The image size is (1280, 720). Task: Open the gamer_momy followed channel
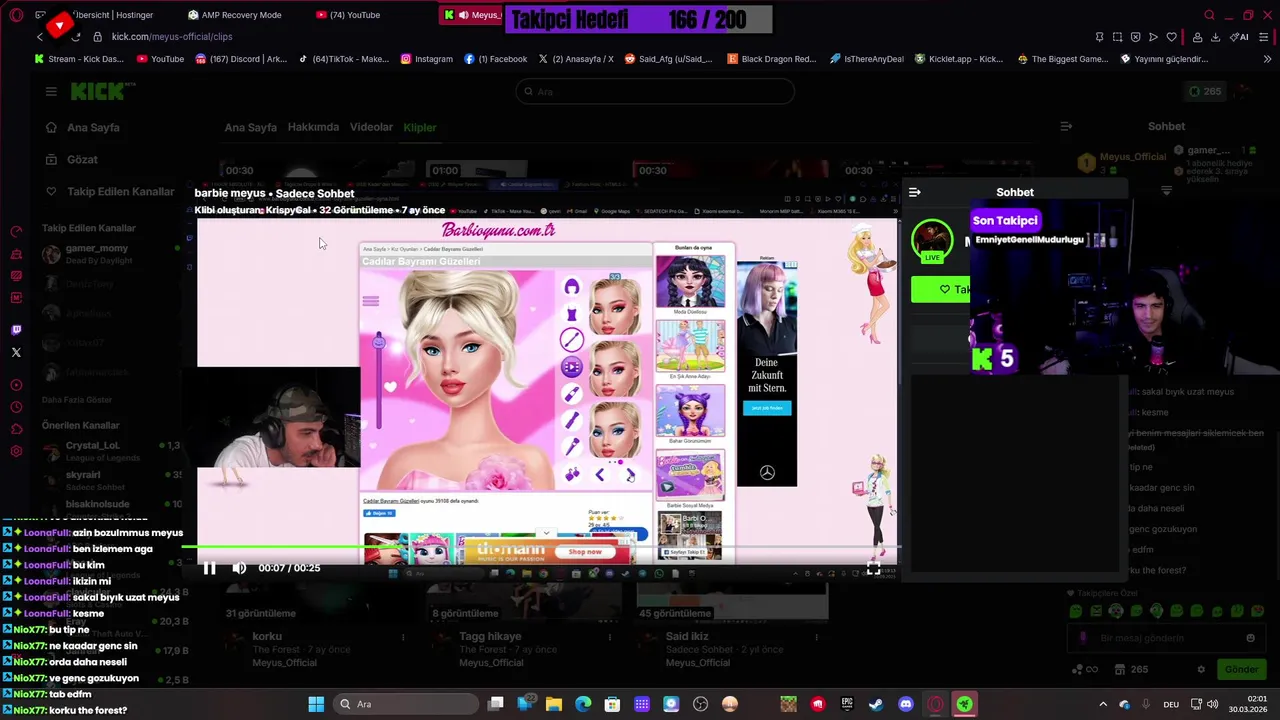click(x=110, y=253)
